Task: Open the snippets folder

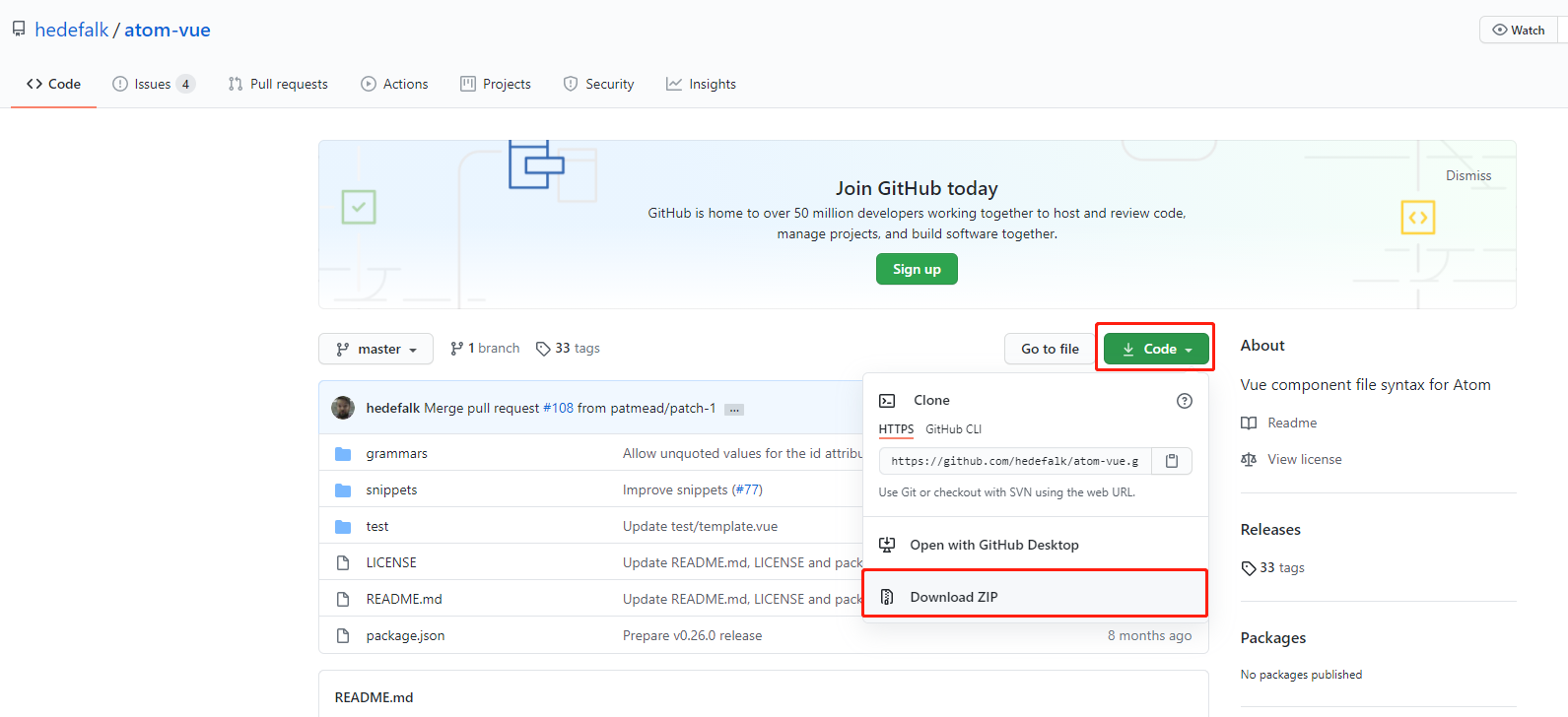Action: (x=391, y=489)
